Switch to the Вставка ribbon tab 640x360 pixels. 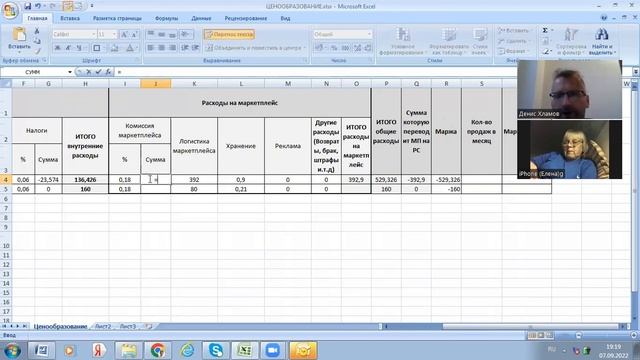click(70, 18)
